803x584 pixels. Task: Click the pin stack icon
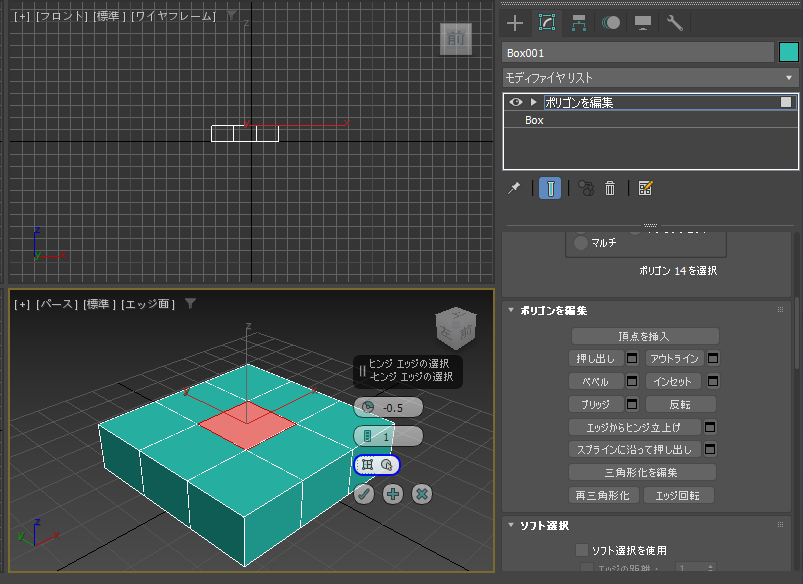click(x=514, y=189)
